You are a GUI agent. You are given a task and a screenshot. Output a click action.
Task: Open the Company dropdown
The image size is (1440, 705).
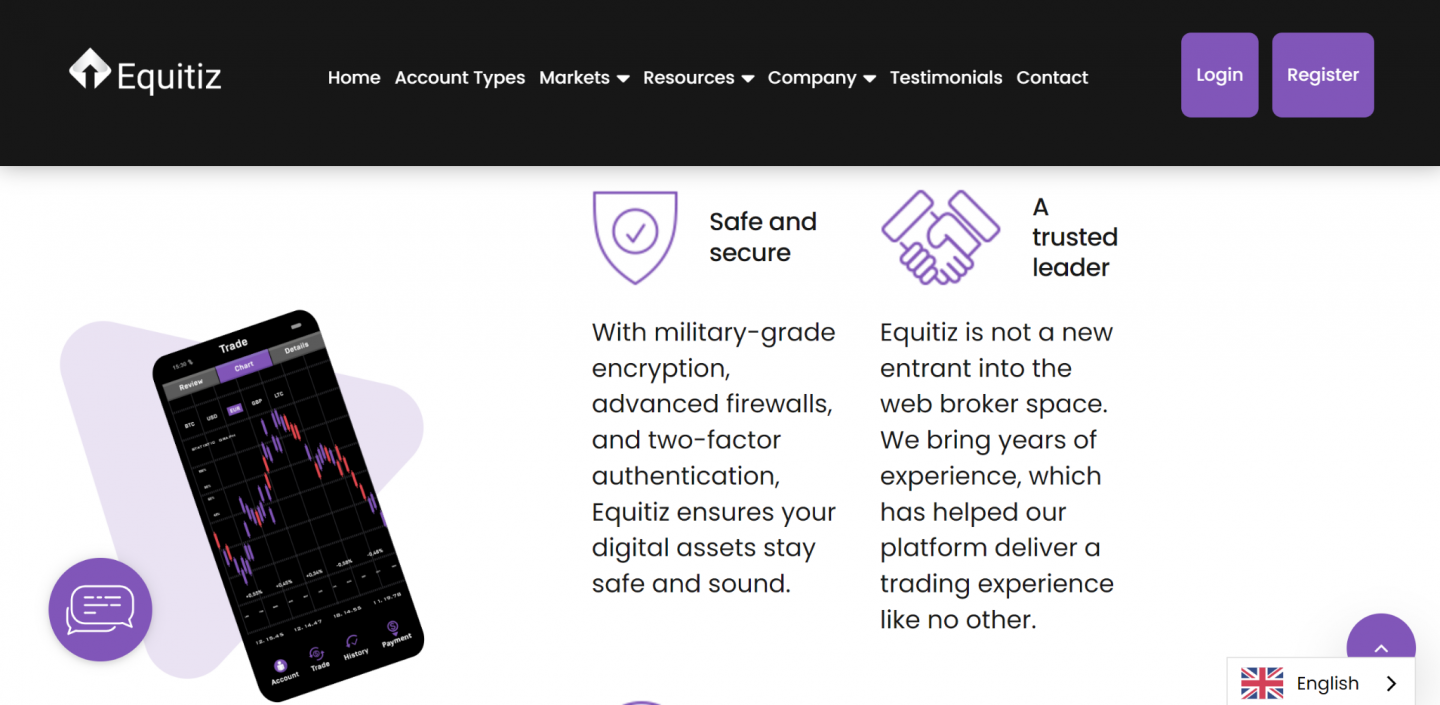click(x=821, y=77)
